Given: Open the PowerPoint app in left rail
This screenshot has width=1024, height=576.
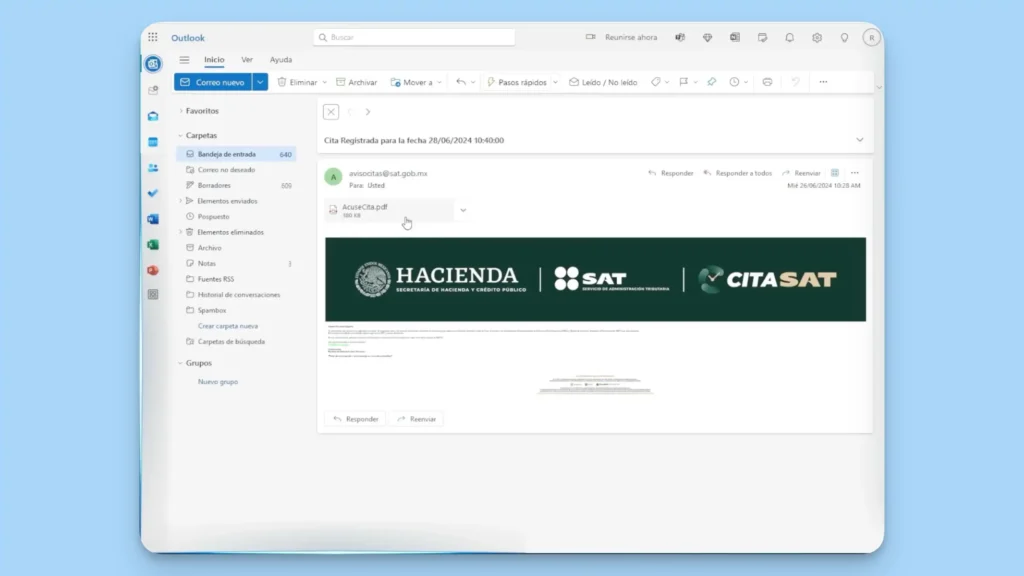Looking at the screenshot, I should (x=153, y=270).
